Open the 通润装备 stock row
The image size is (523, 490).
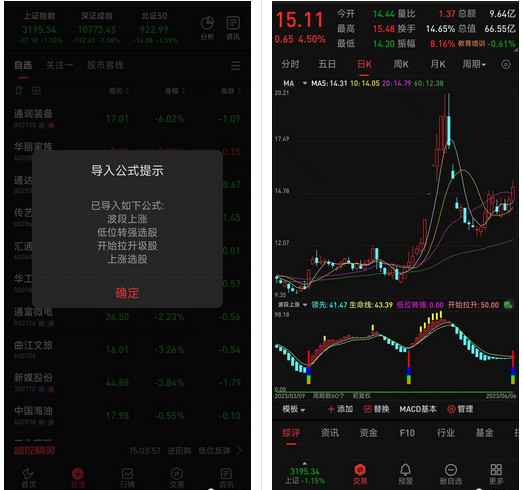(x=127, y=118)
